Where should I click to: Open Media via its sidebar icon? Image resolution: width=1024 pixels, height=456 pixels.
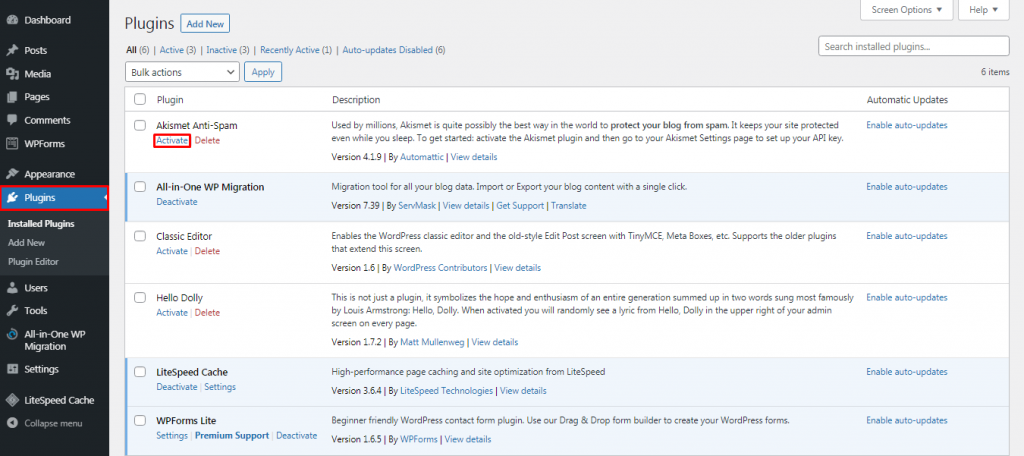pos(12,74)
